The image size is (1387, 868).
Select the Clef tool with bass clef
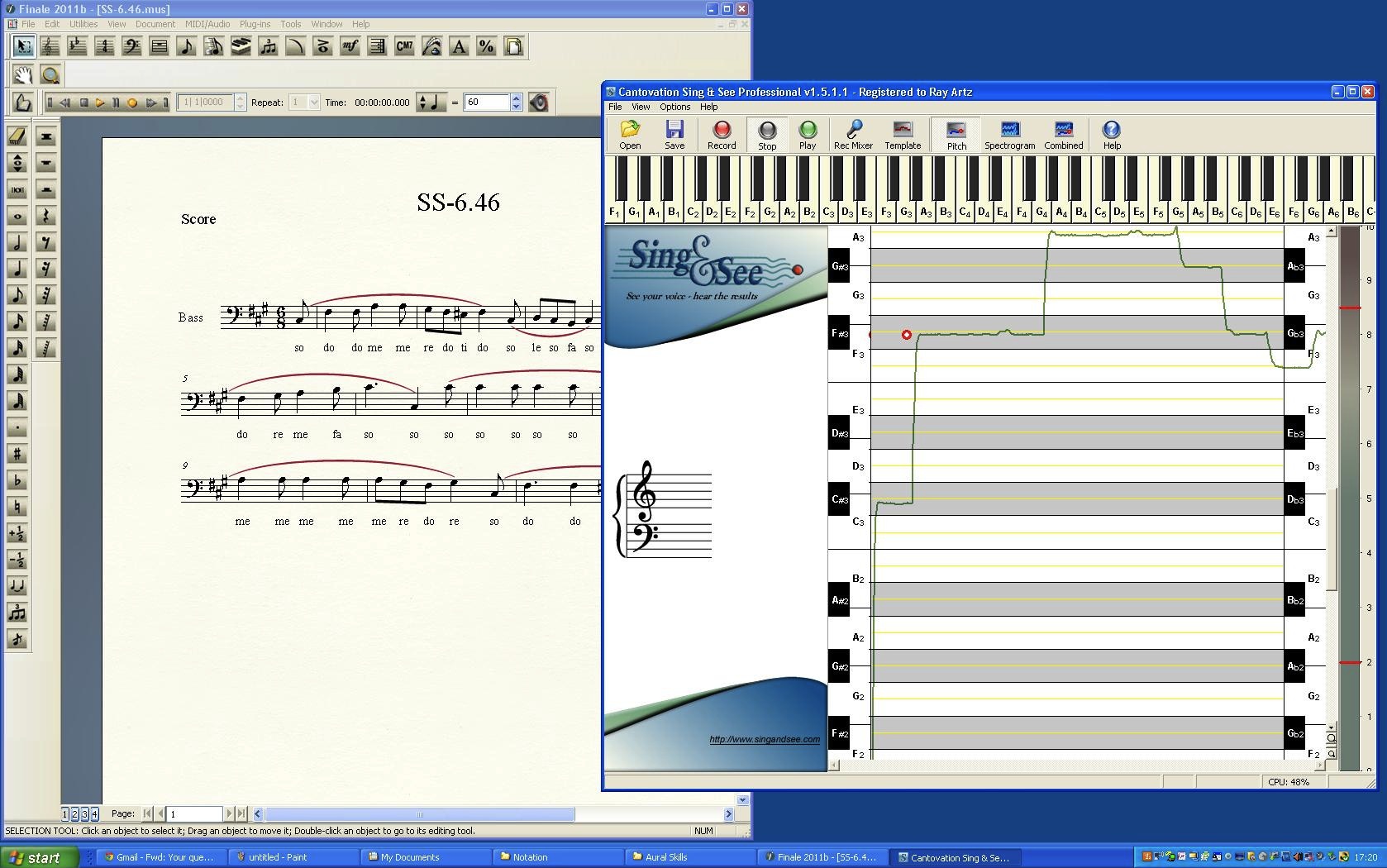pos(131,47)
